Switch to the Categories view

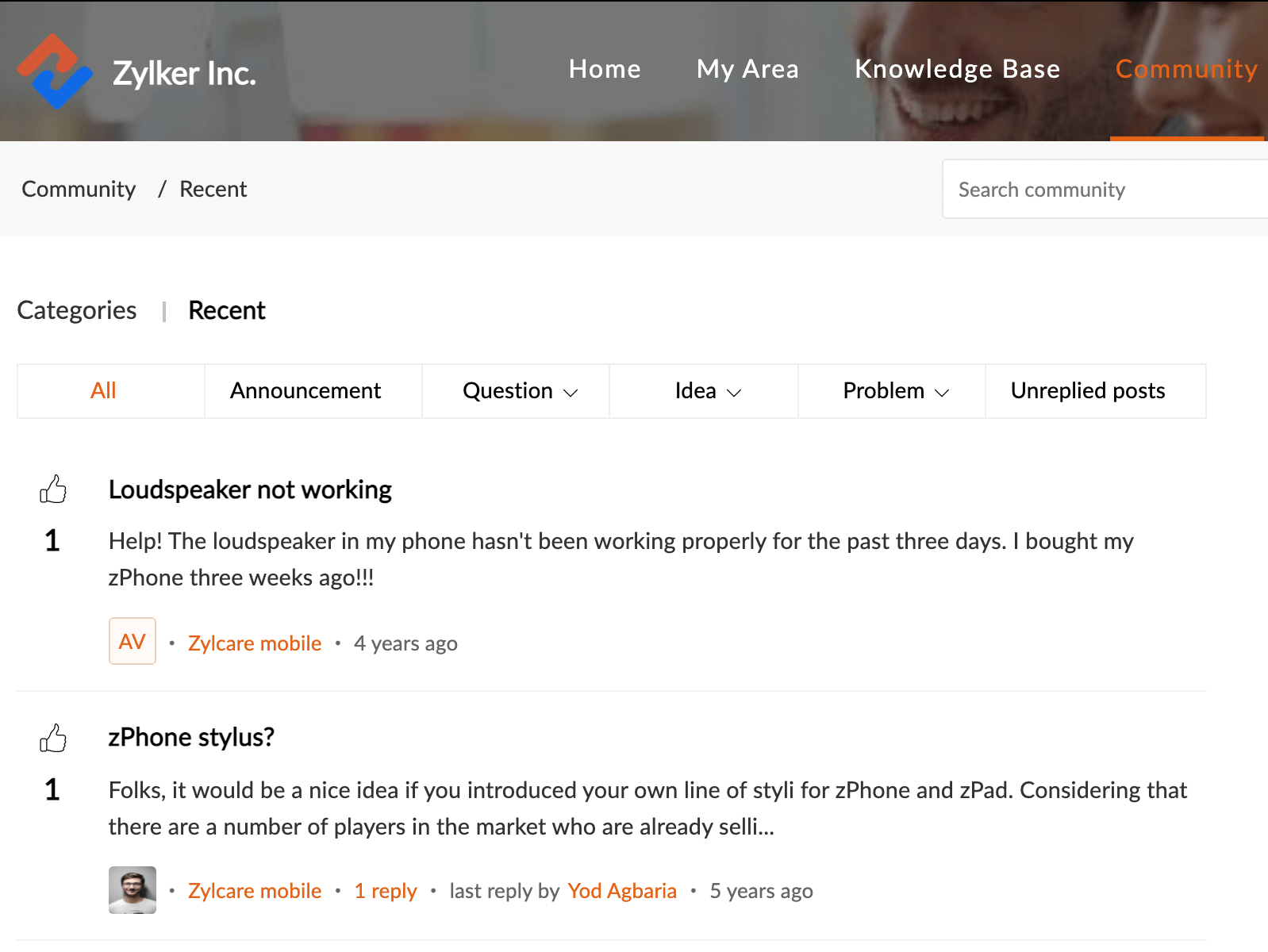click(77, 310)
